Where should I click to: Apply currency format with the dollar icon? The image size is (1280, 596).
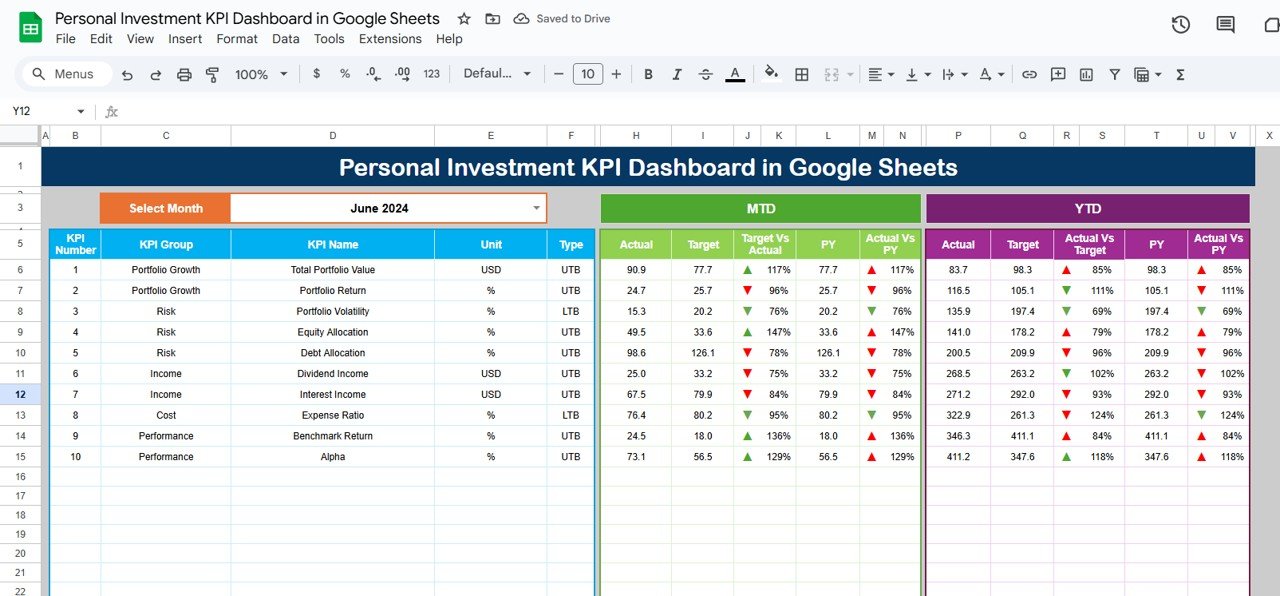tap(316, 74)
